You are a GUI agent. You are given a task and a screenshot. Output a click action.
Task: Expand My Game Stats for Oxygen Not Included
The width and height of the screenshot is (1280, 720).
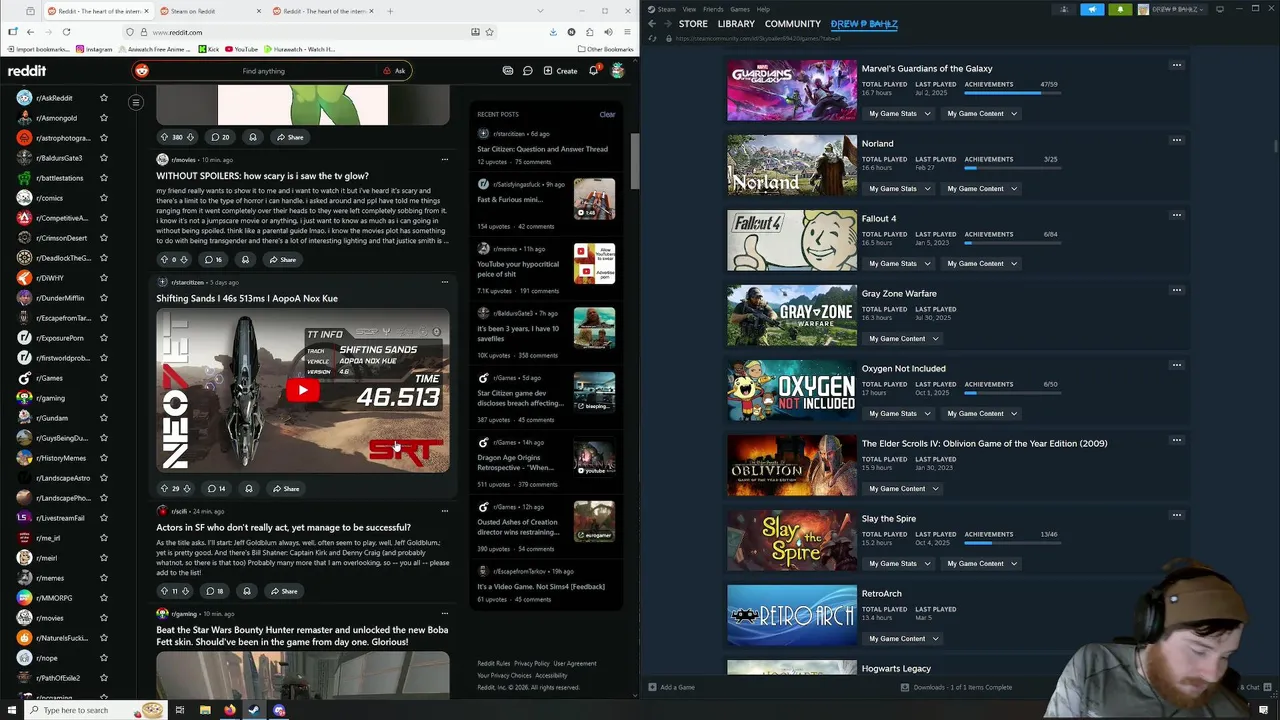pyautogui.click(x=899, y=414)
